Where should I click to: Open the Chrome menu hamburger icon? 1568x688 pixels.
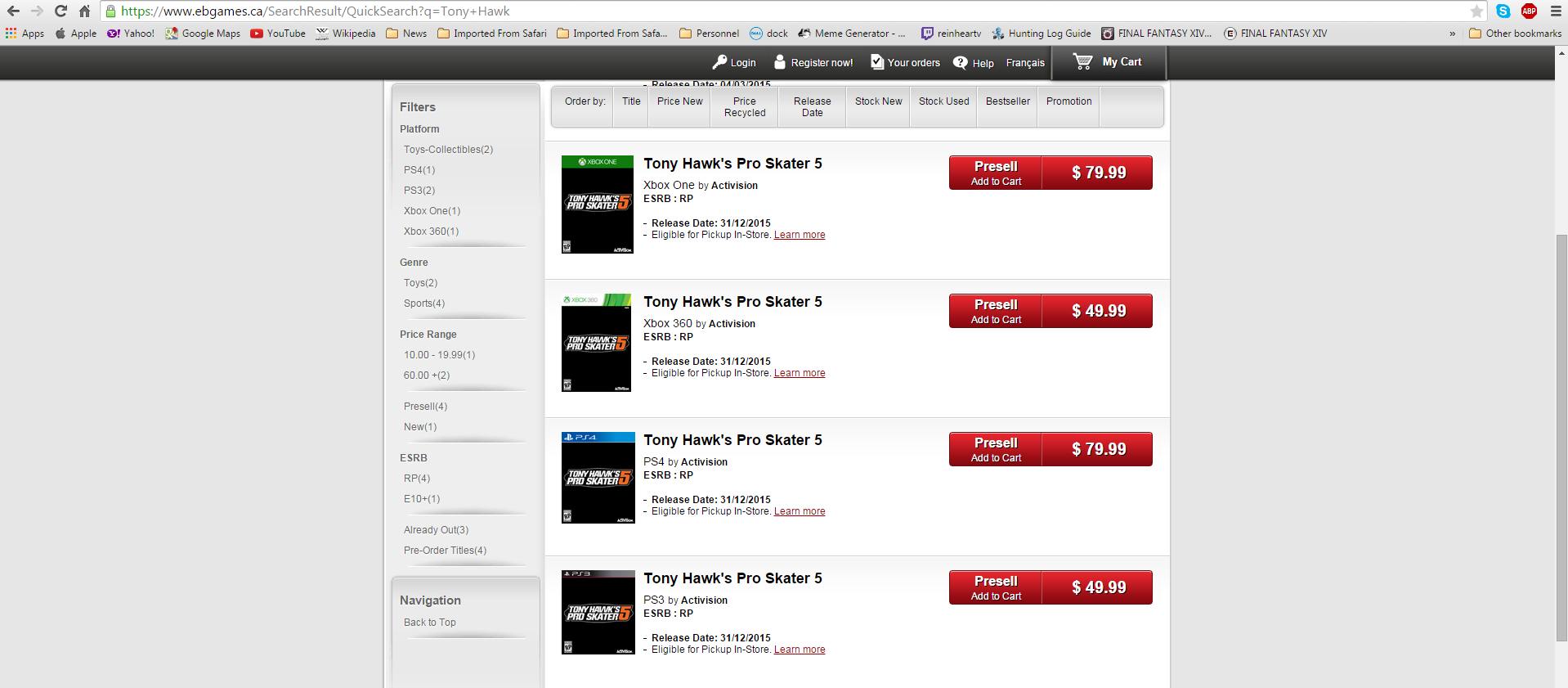coord(1556,11)
